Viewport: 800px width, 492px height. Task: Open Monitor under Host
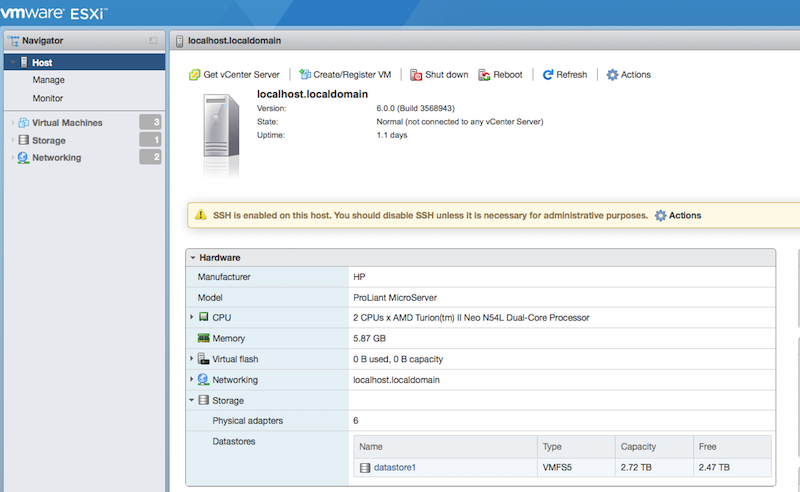coord(48,98)
